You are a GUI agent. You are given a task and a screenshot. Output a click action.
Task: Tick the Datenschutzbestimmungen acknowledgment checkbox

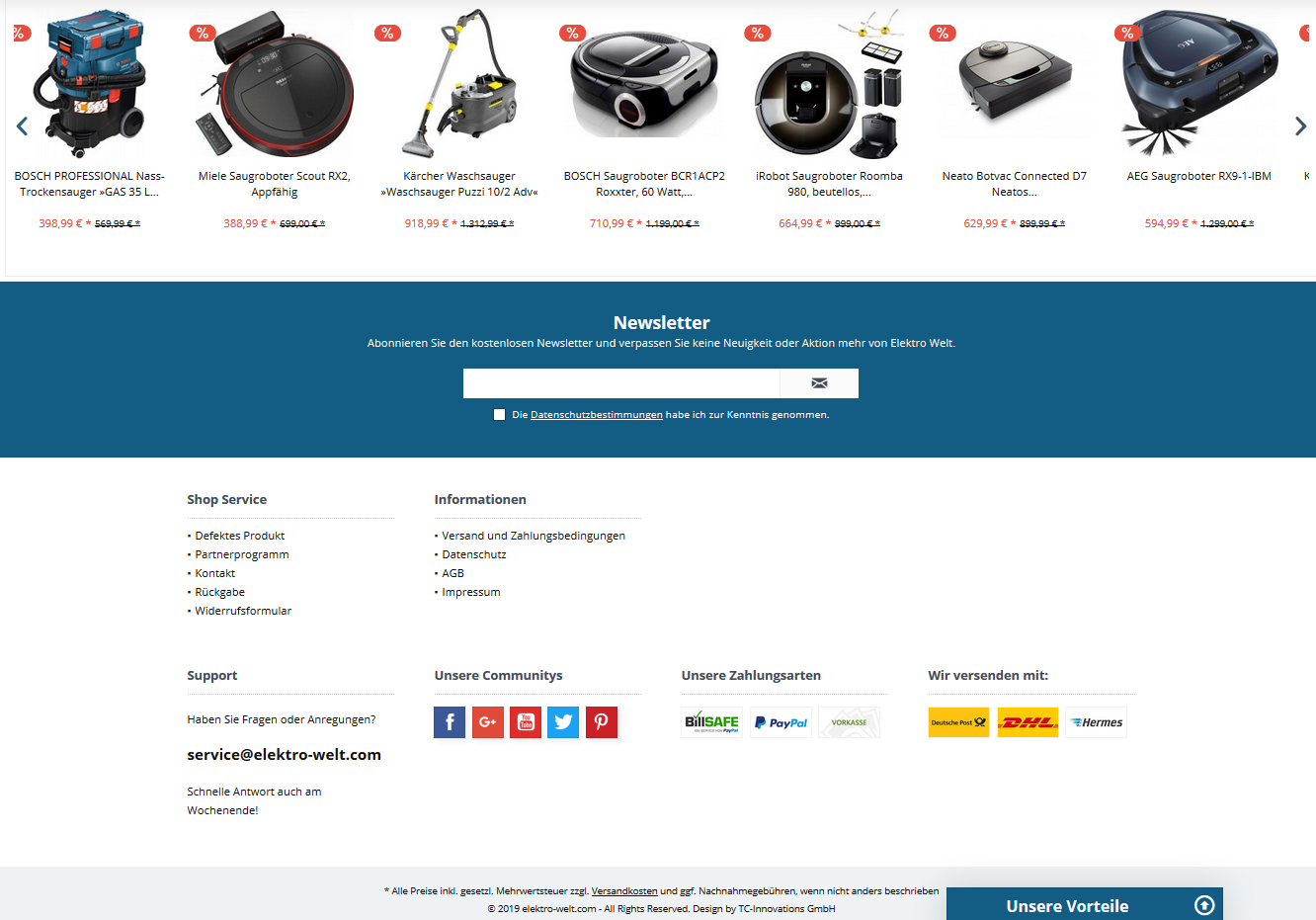499,415
